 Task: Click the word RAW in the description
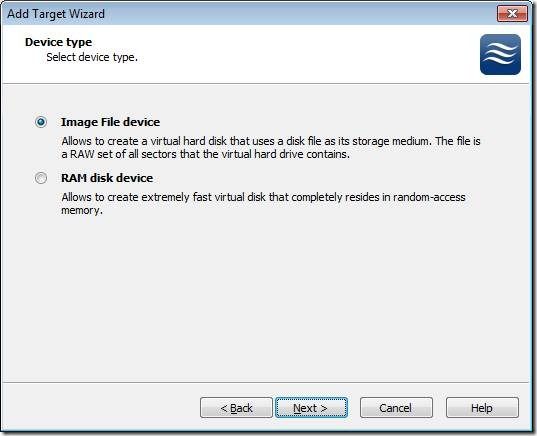pos(82,154)
